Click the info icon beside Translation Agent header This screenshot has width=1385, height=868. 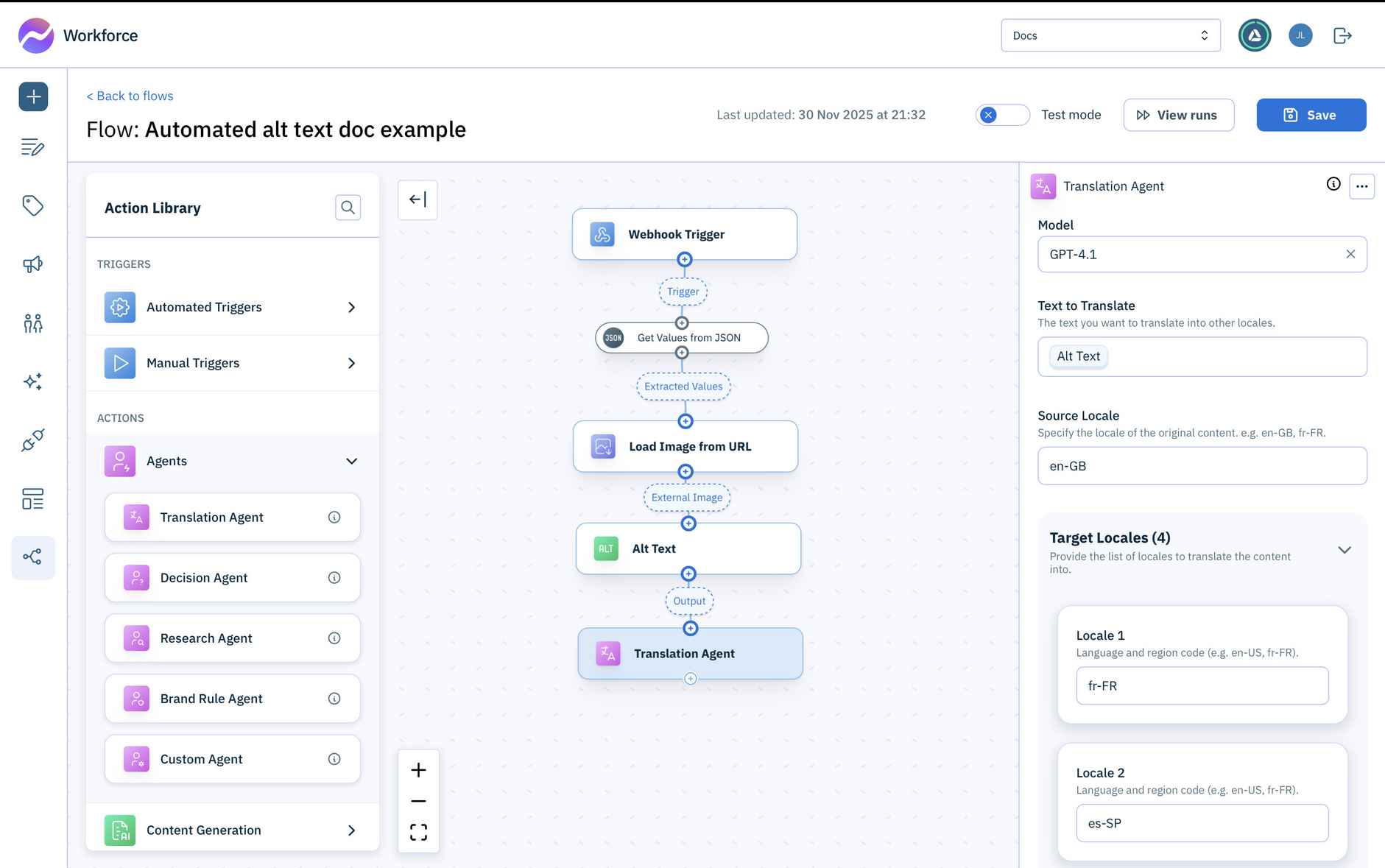coord(1333,186)
